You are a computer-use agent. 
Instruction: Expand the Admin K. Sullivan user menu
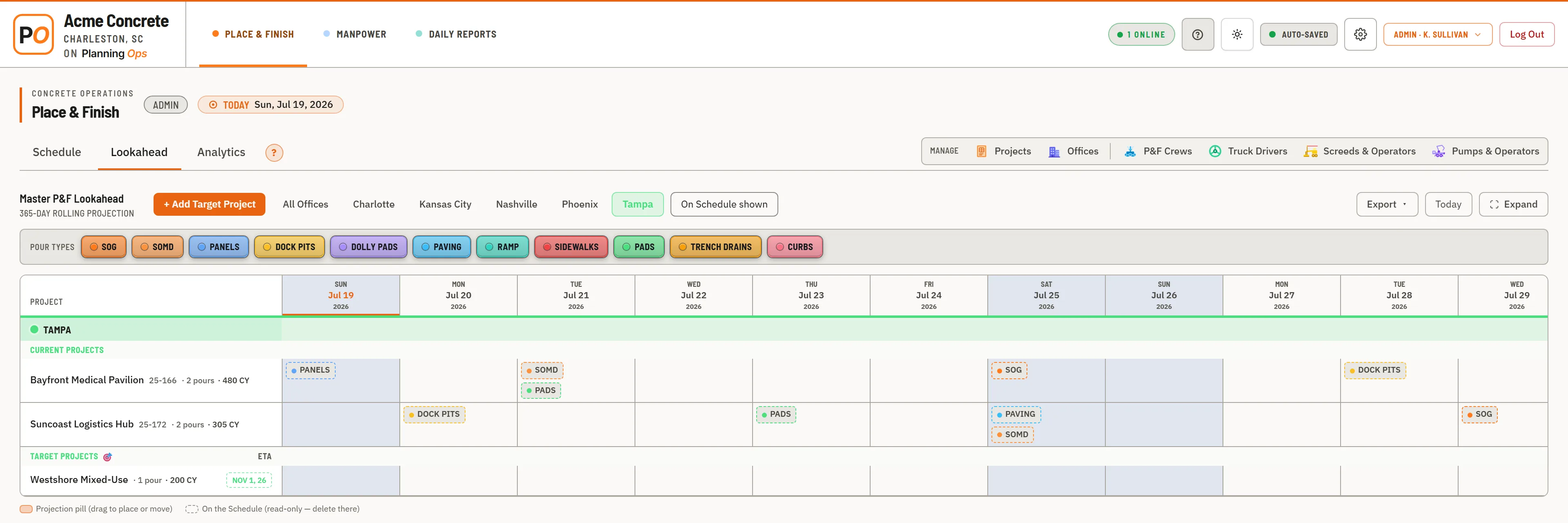tap(1437, 35)
